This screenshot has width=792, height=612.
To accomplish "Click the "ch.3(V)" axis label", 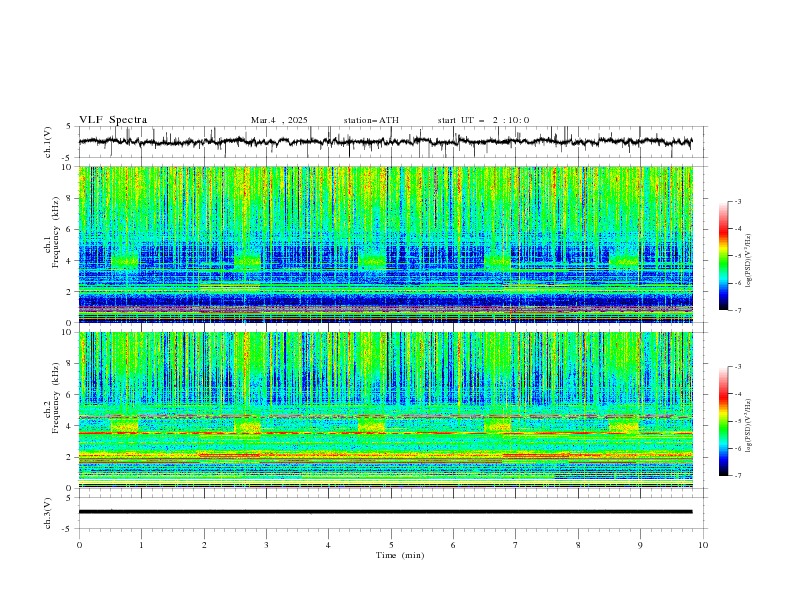I will (48, 513).
